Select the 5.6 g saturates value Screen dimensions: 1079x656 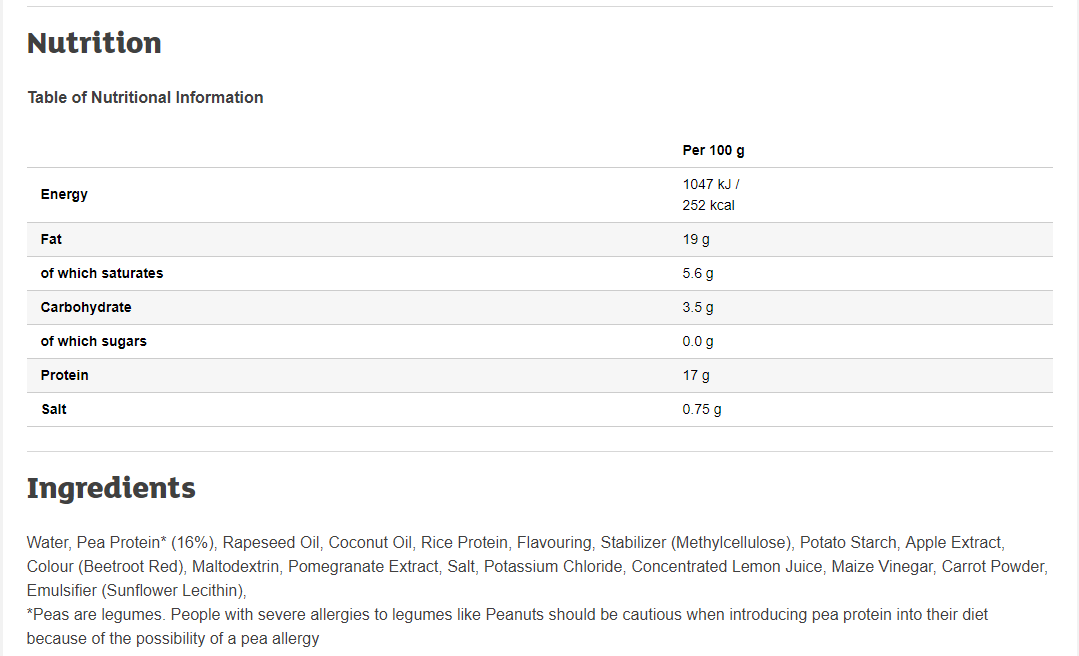click(698, 273)
